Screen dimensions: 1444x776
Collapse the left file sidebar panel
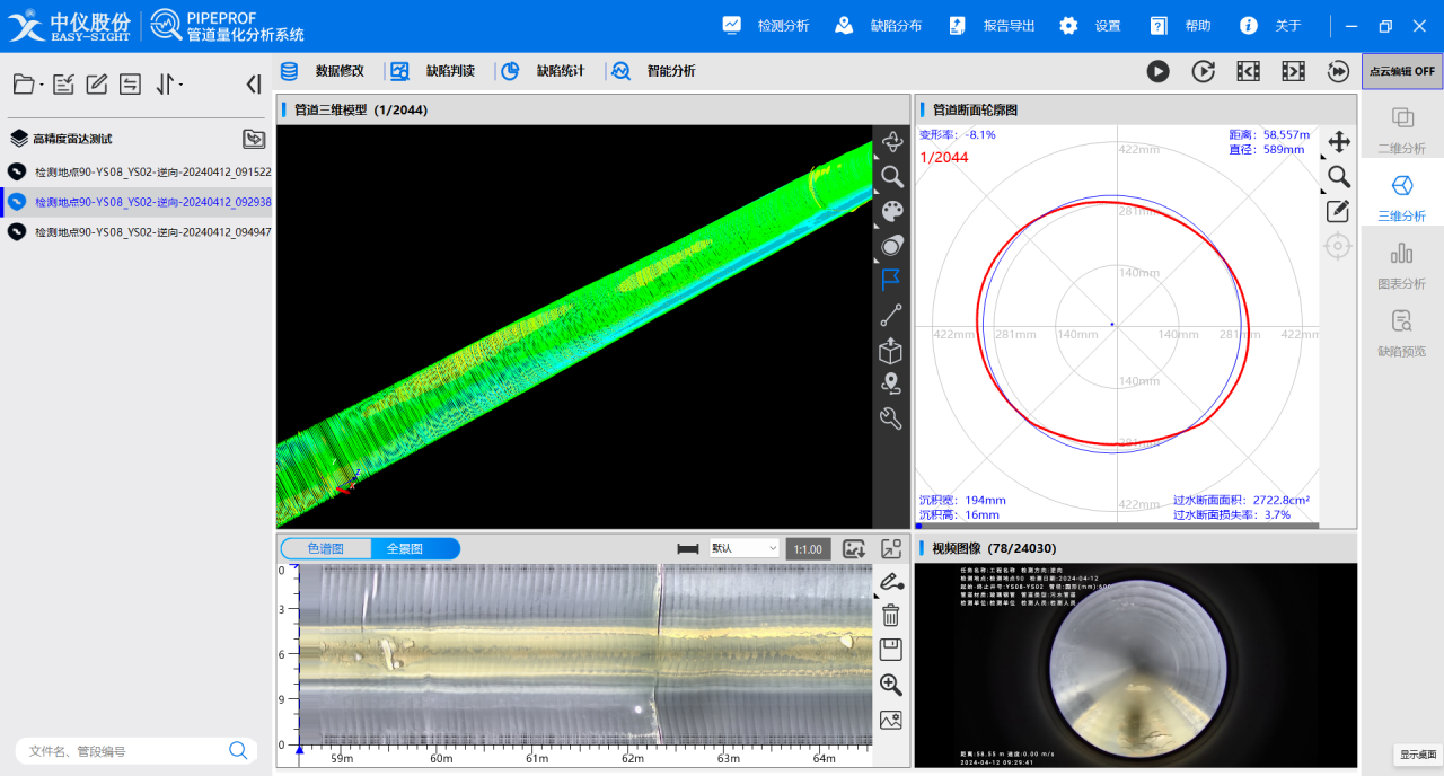pos(253,85)
